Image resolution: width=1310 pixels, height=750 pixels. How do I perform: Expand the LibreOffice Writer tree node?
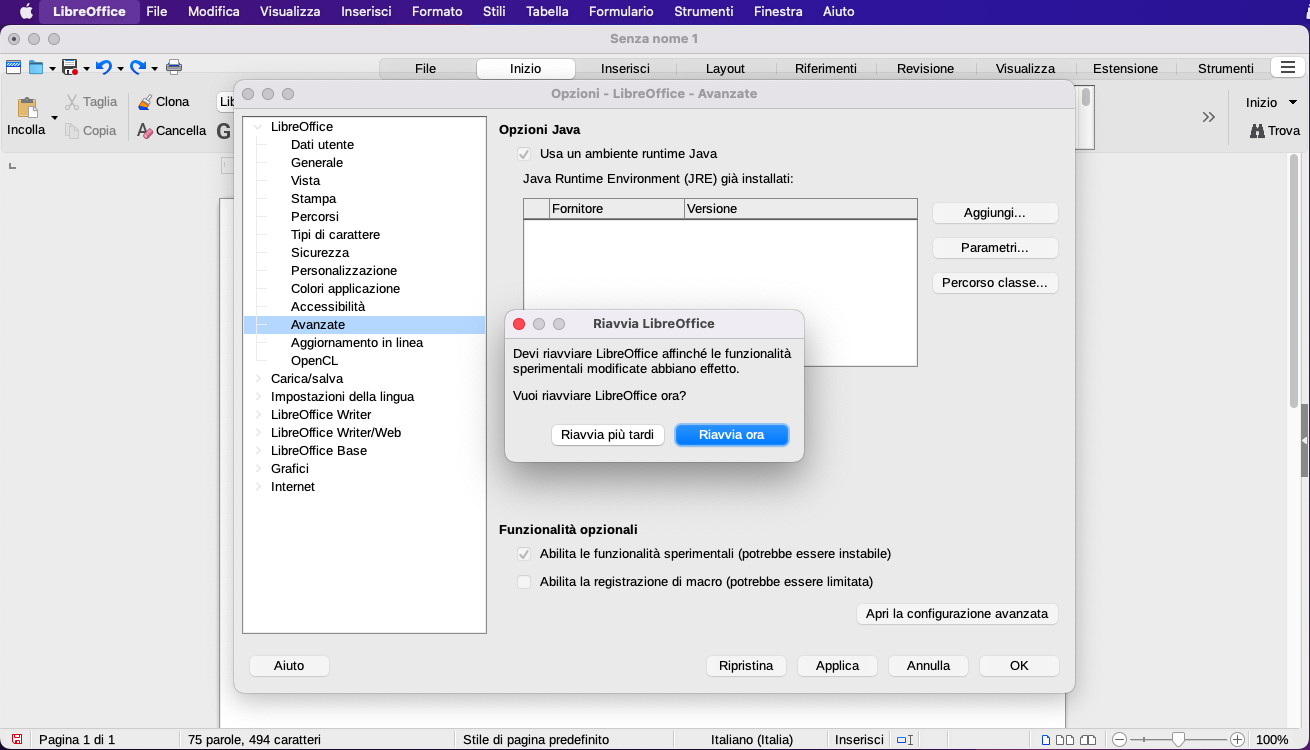pos(258,415)
